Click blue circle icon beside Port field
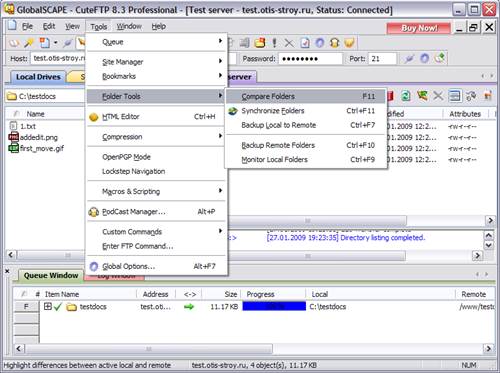Screen dimensions: 500x373 424,58
